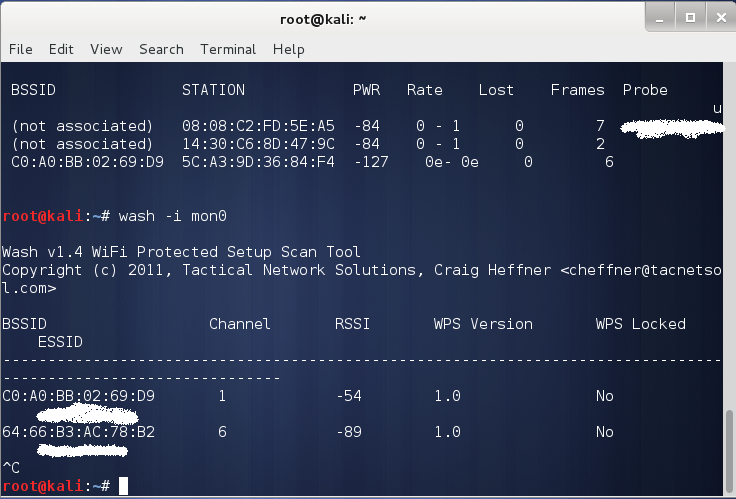Click WPS Locked 'No' for C0:A0:BB:02:69:D9
The height and width of the screenshot is (499, 736).
[605, 396]
